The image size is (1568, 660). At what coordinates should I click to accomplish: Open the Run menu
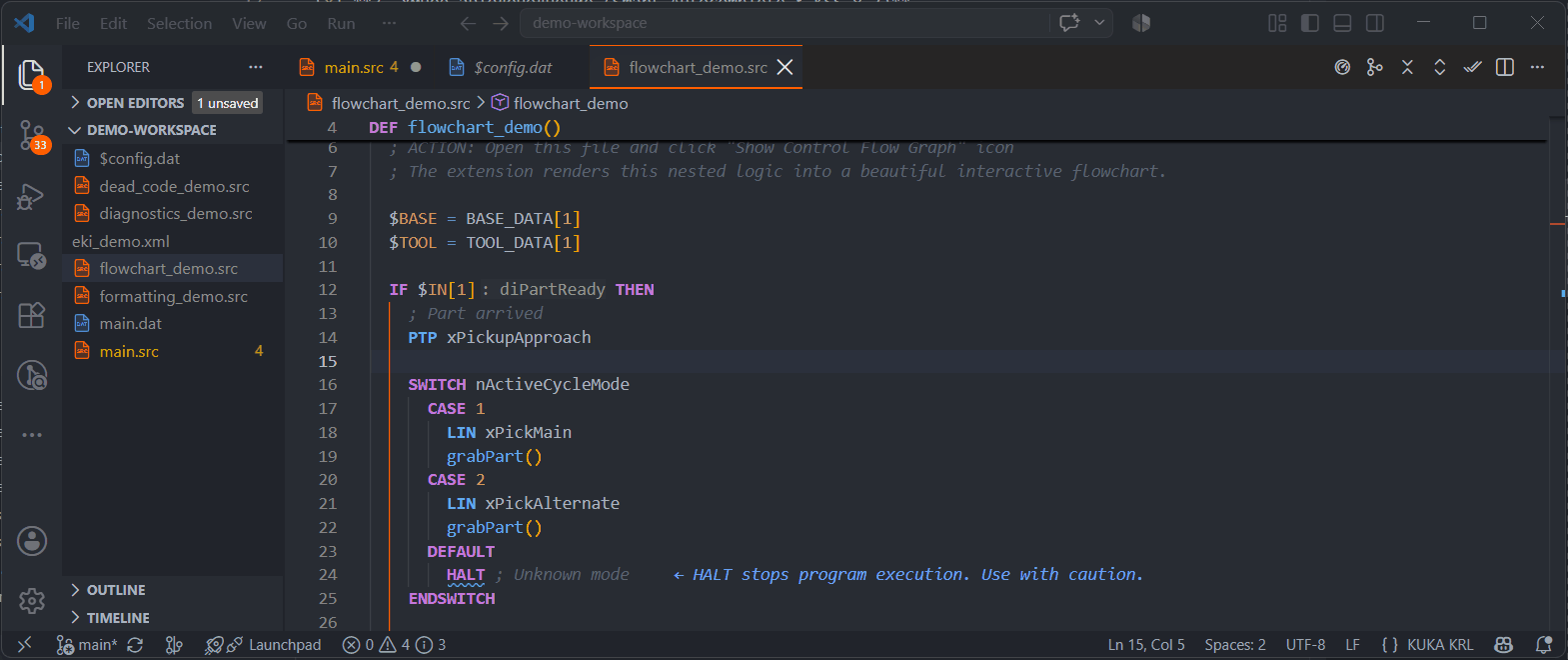pyautogui.click(x=341, y=23)
